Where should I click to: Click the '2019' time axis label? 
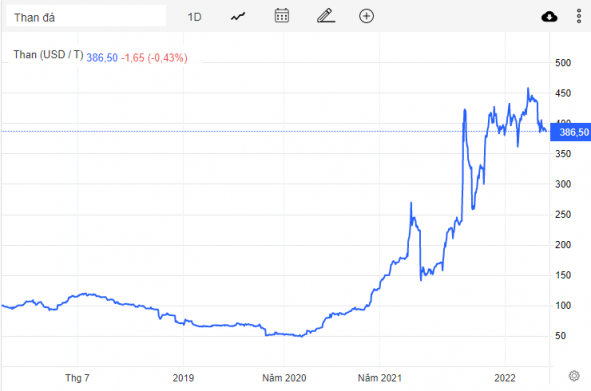pos(183,378)
